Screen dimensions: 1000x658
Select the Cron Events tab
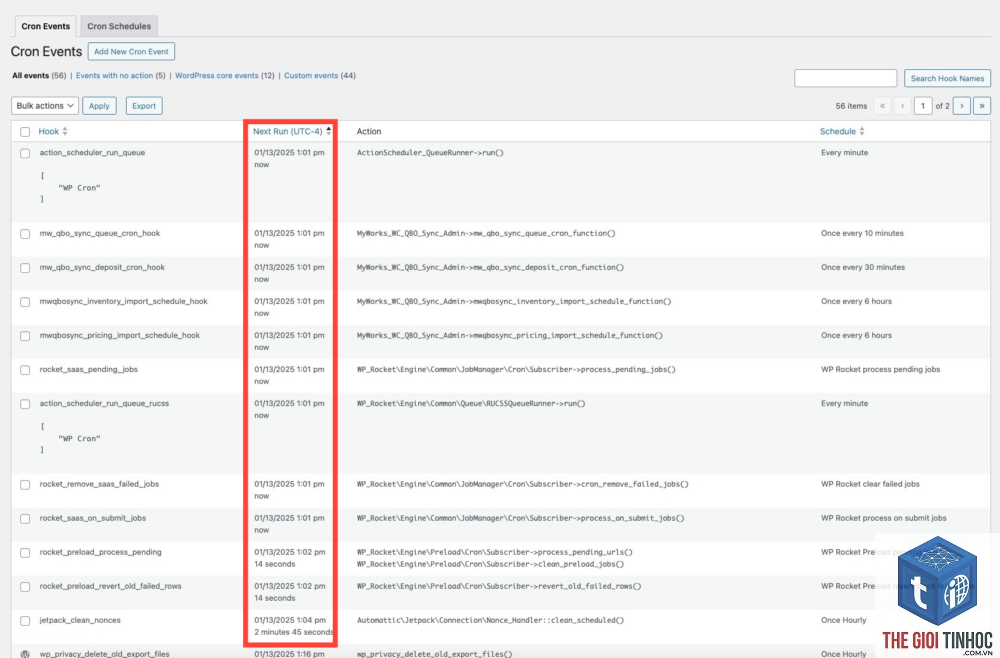(x=45, y=26)
